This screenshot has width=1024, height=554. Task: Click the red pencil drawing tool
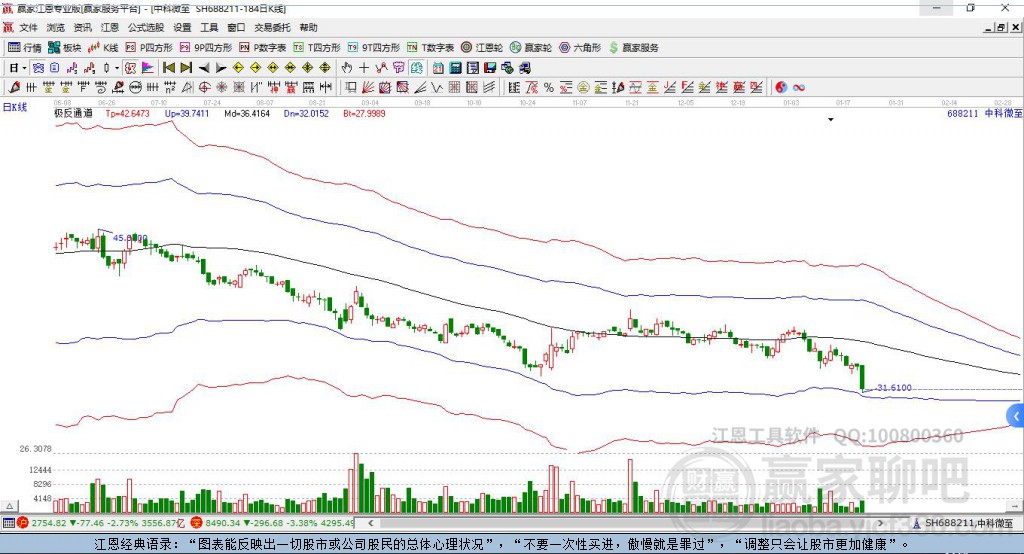(x=14, y=88)
